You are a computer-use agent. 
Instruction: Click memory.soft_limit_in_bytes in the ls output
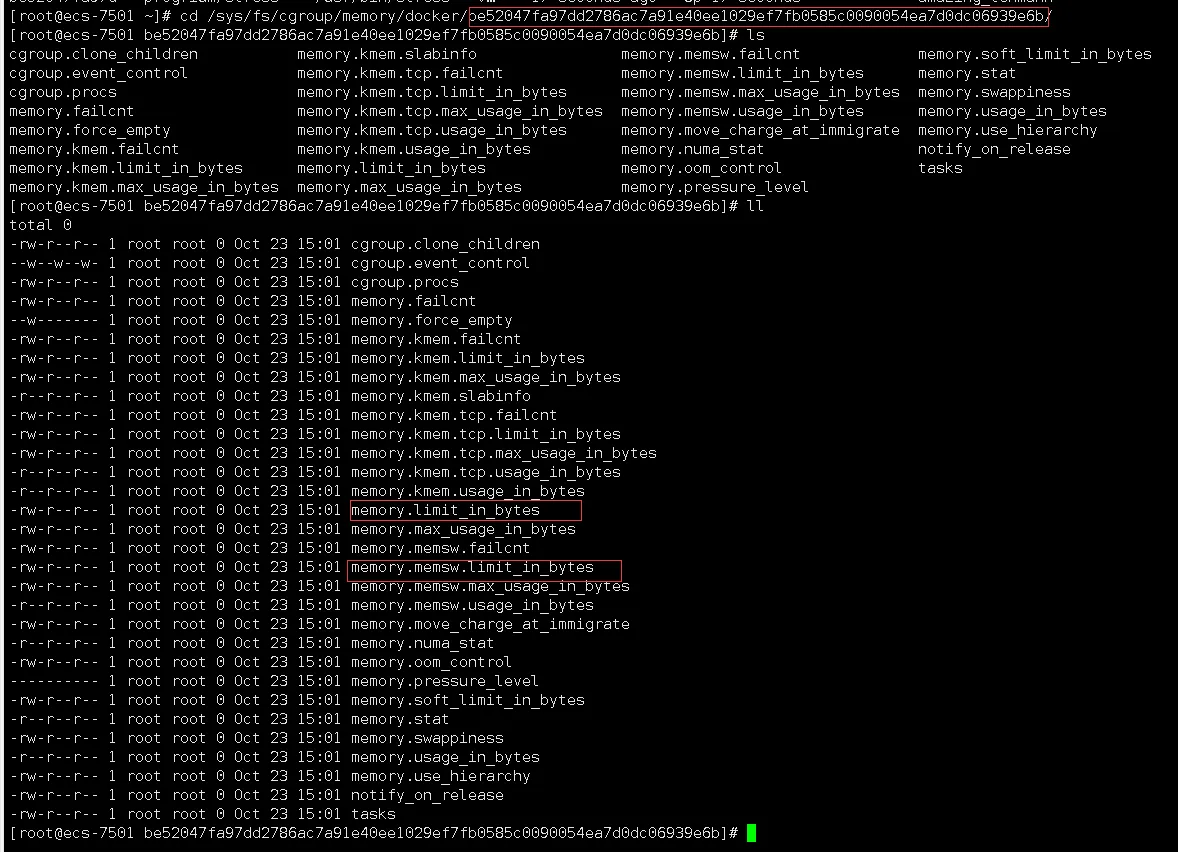click(1035, 55)
